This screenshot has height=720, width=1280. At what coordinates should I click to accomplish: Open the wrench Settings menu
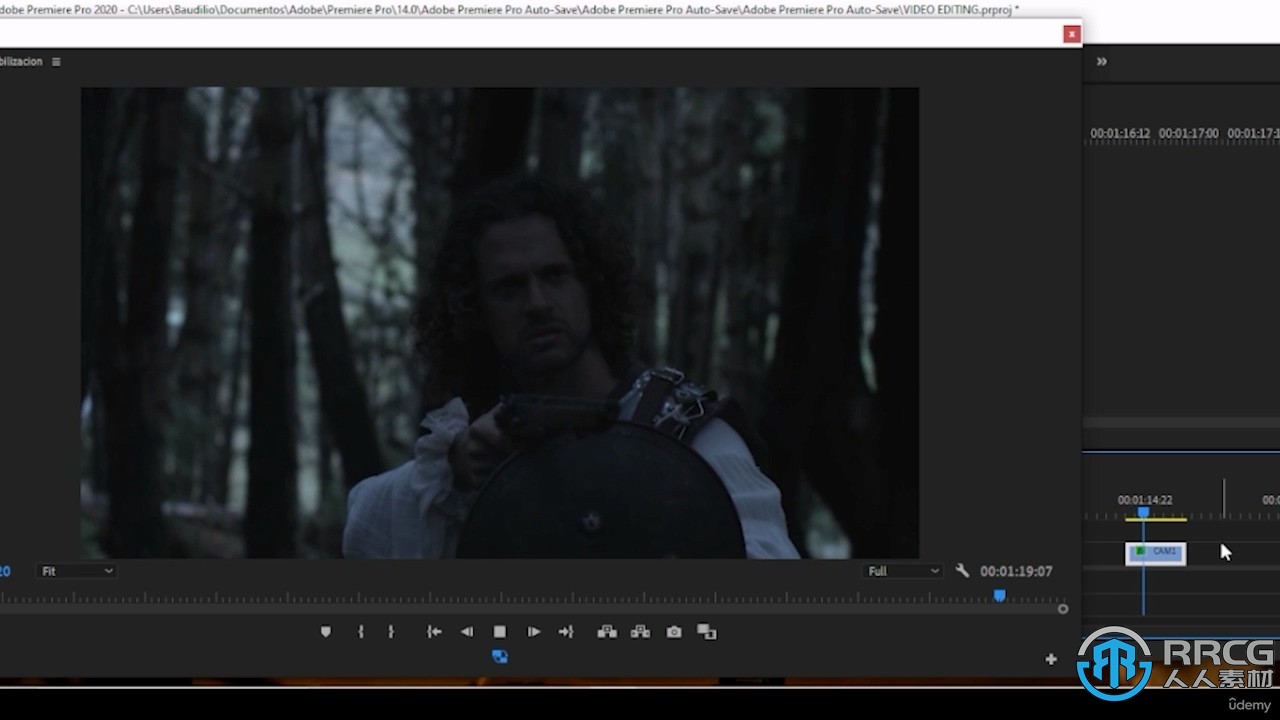point(962,571)
